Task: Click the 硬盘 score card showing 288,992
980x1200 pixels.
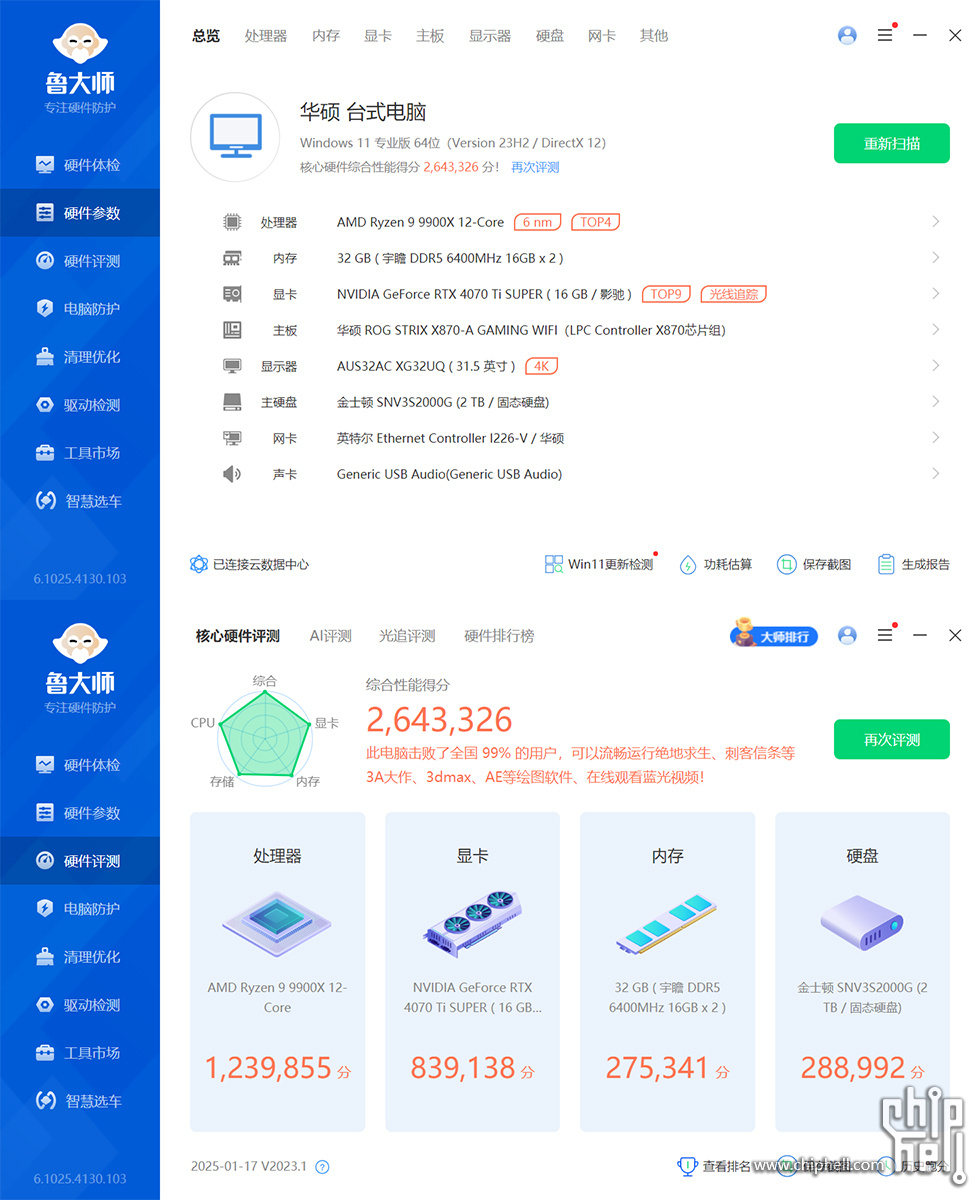Action: tap(863, 972)
